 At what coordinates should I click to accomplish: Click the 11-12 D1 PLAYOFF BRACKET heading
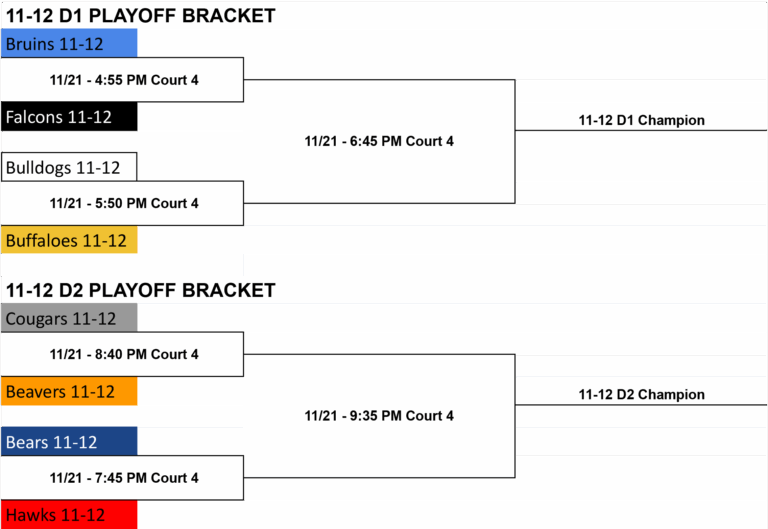[141, 16]
